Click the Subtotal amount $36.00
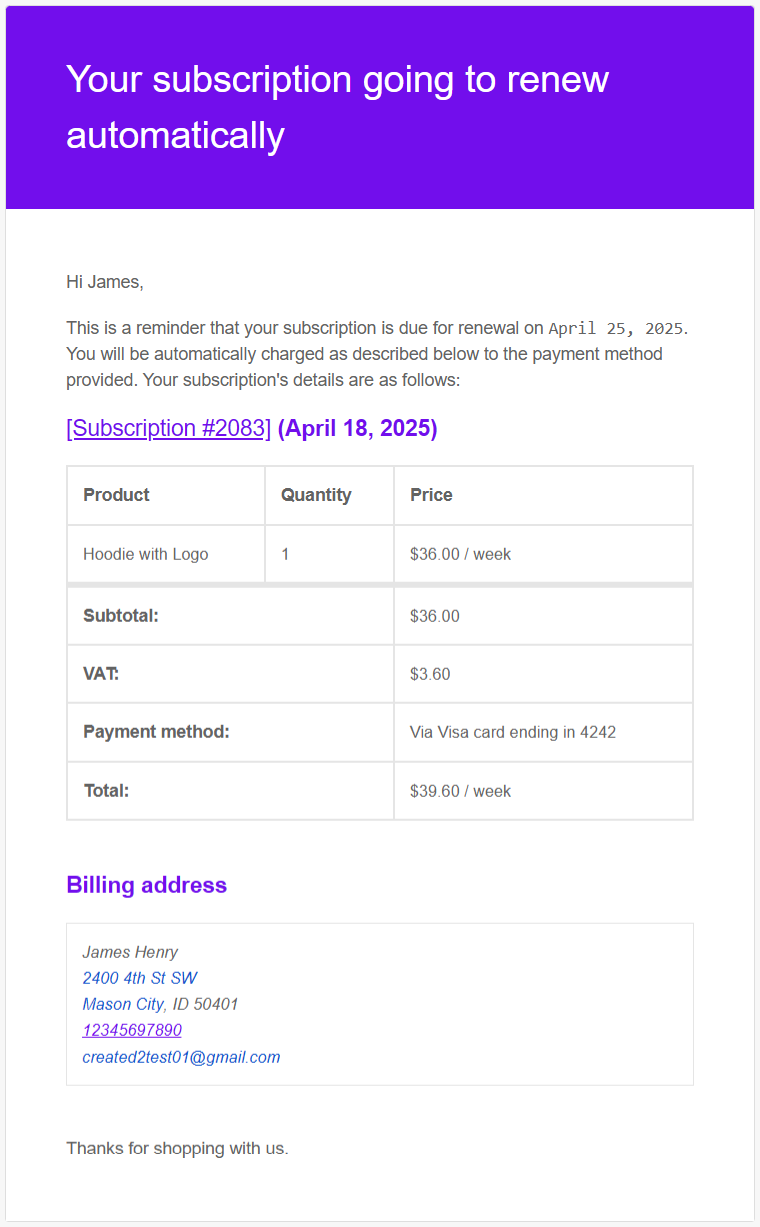Screen dimensions: 760x1227 [x=435, y=616]
